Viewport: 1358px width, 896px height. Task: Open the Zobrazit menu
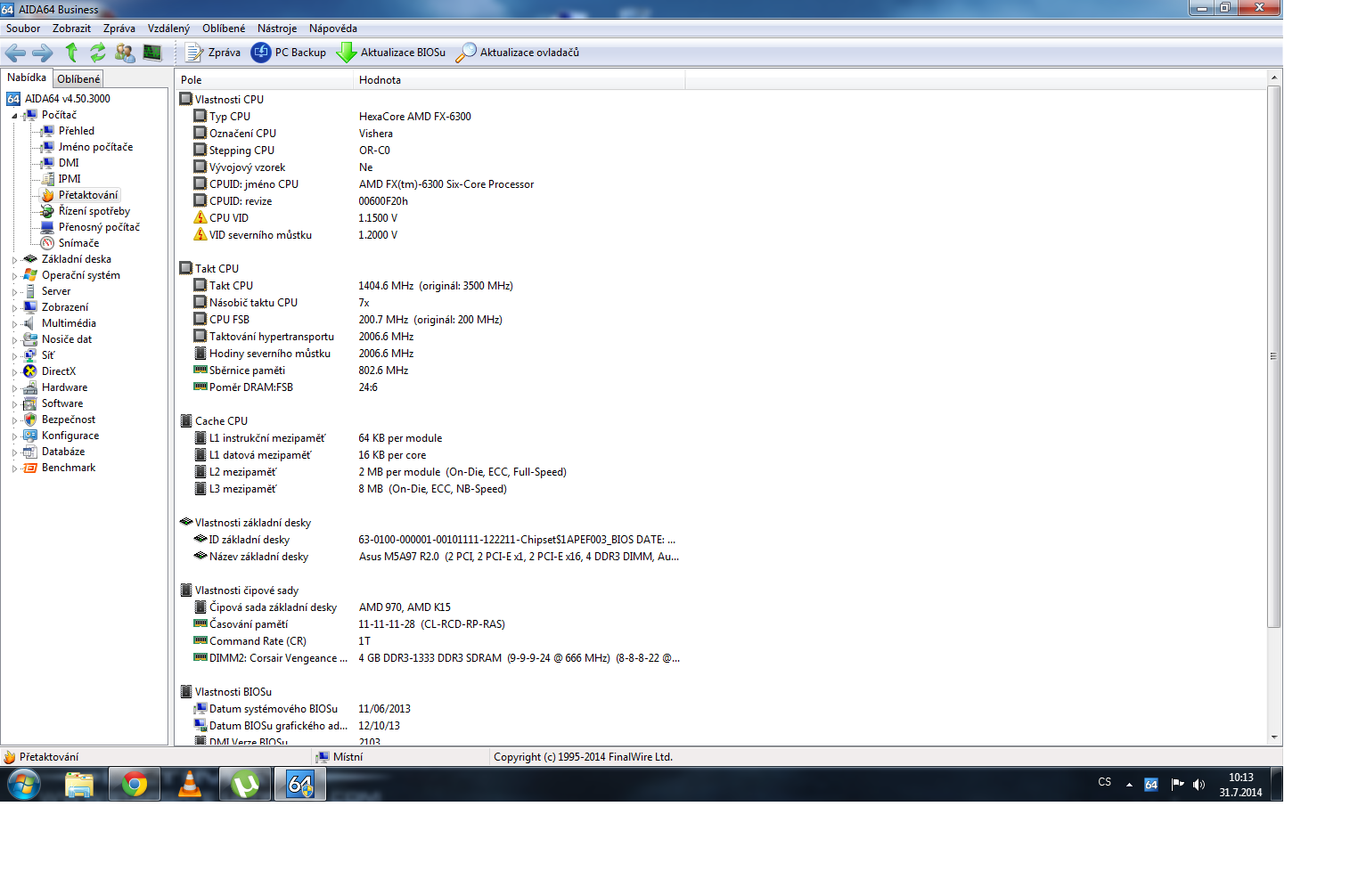click(x=71, y=29)
